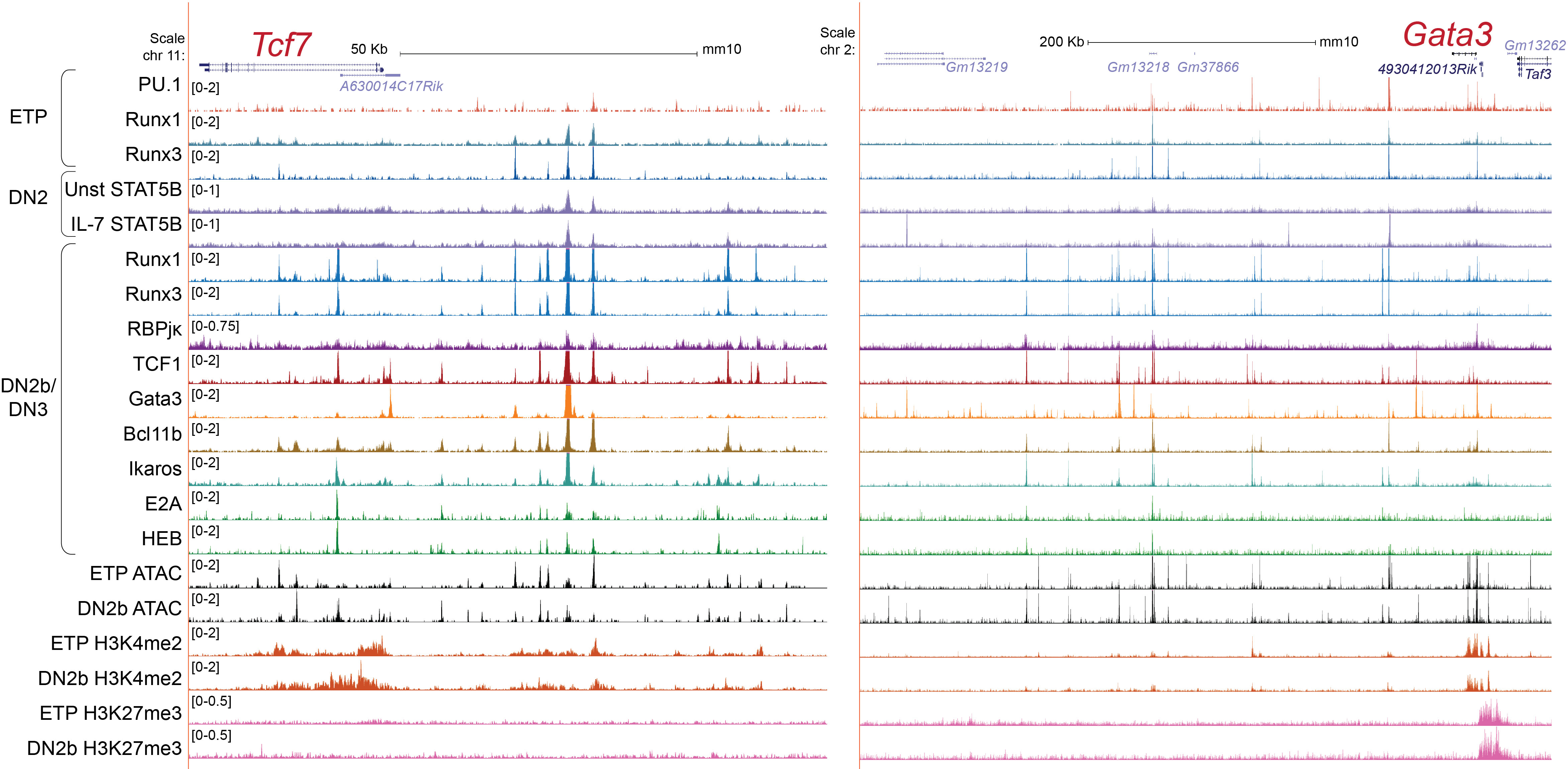Screen dimensions: 1568x769
Task: Select the 'ETP H3K27me3' track label
Action: pyautogui.click(x=110, y=713)
